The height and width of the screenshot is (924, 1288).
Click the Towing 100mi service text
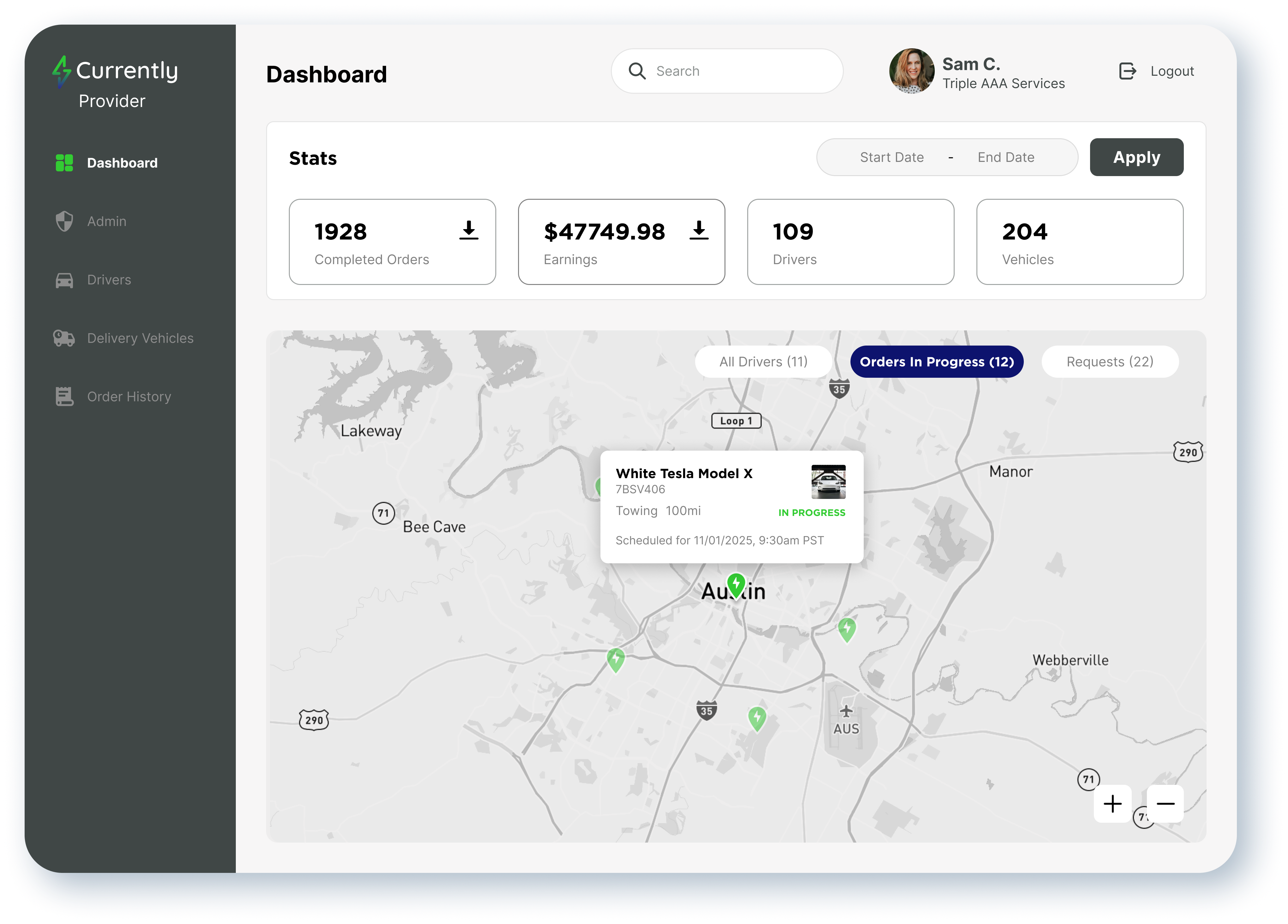click(x=658, y=511)
